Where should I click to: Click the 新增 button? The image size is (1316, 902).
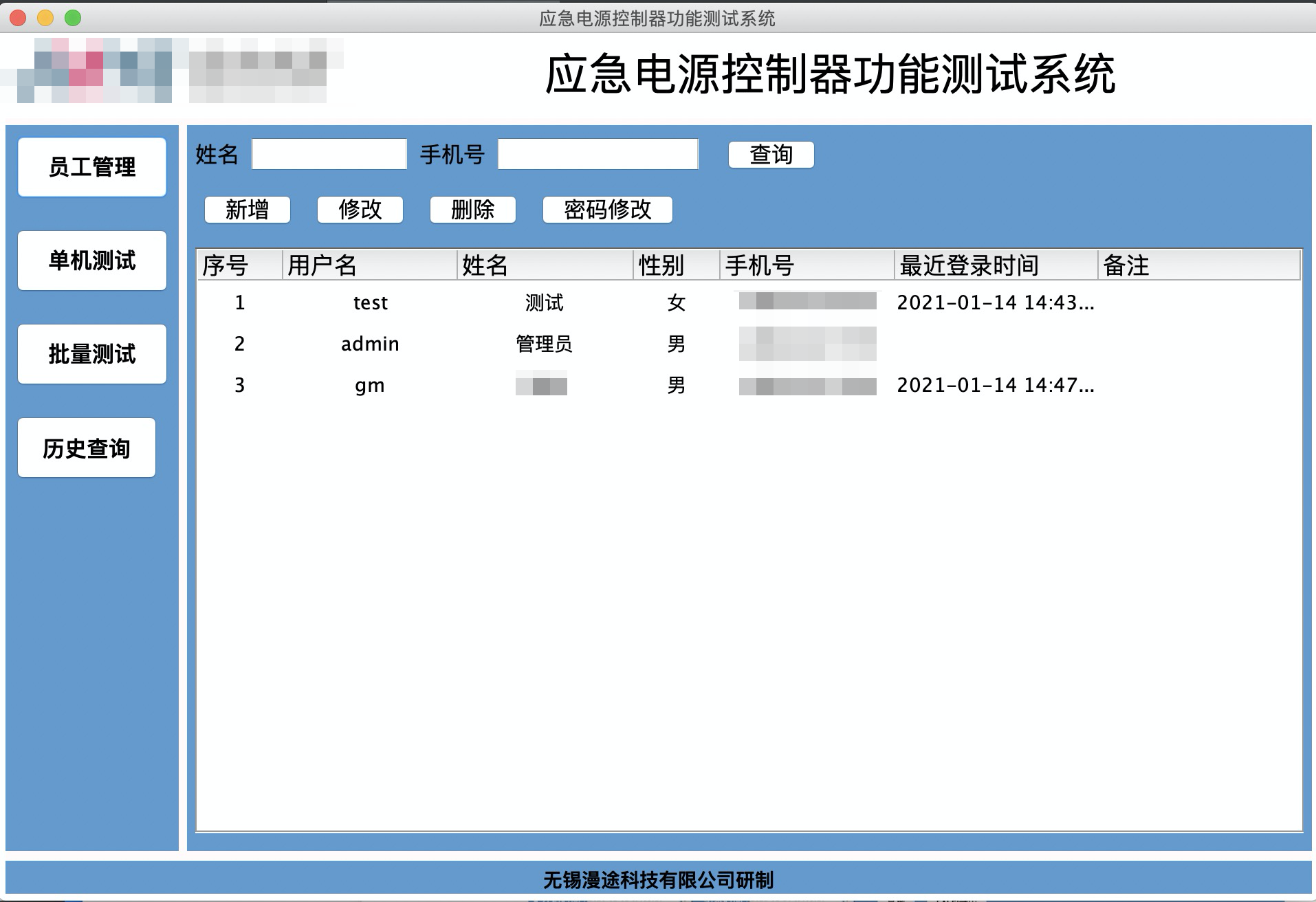tap(248, 210)
